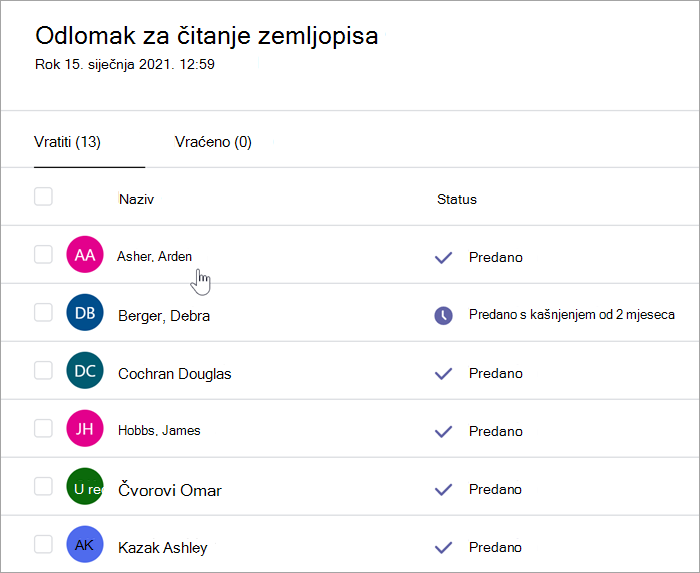Click the due date 'Rok 15. siječnja 2021. 12:59'

pos(125,64)
